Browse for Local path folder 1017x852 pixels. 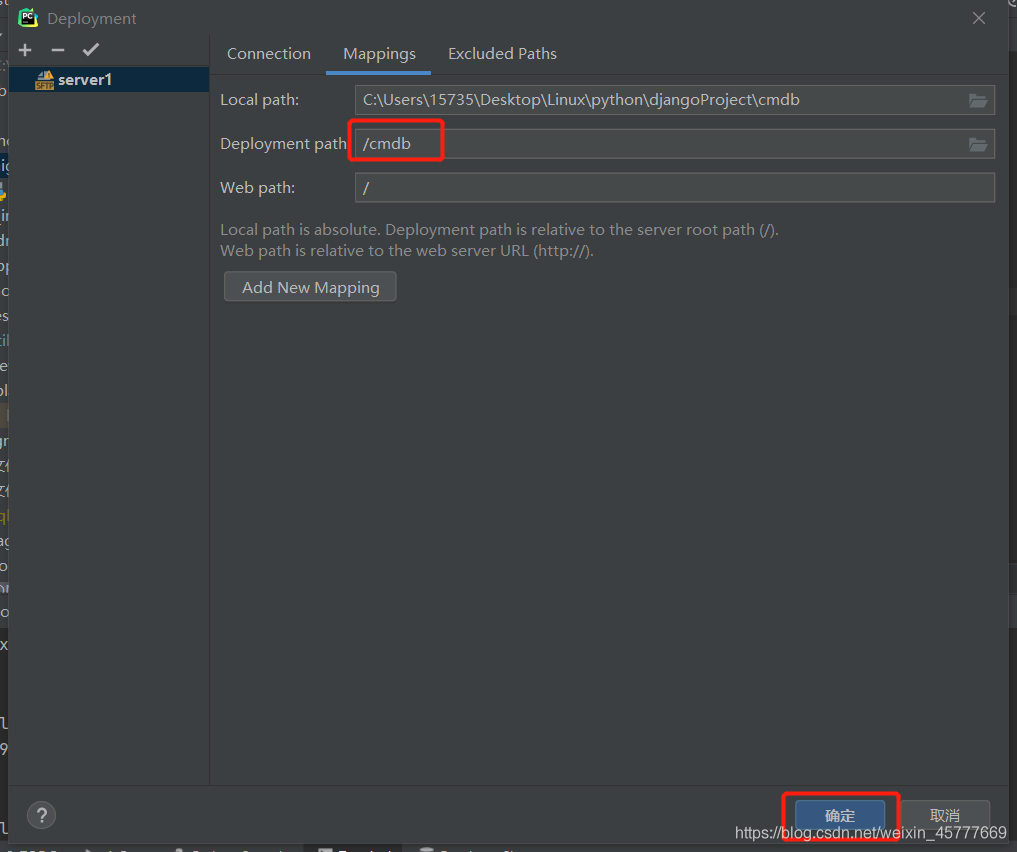point(977,100)
